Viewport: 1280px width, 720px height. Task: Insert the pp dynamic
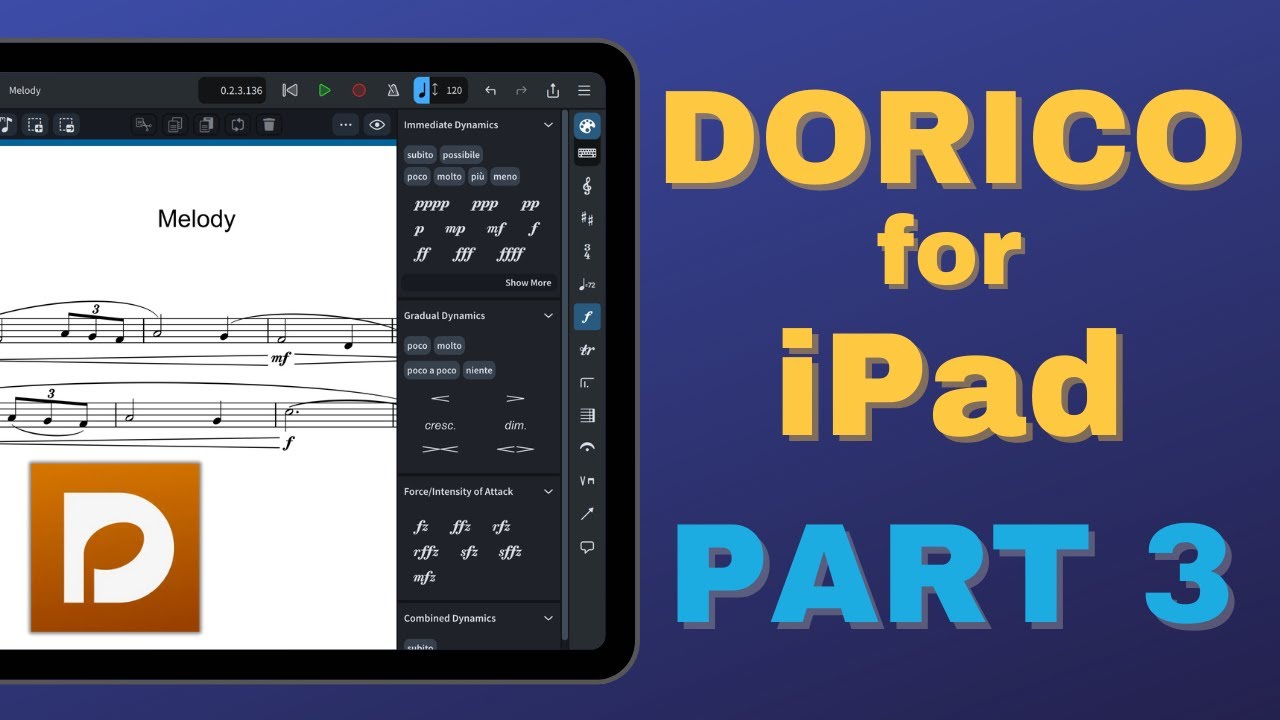click(x=530, y=205)
